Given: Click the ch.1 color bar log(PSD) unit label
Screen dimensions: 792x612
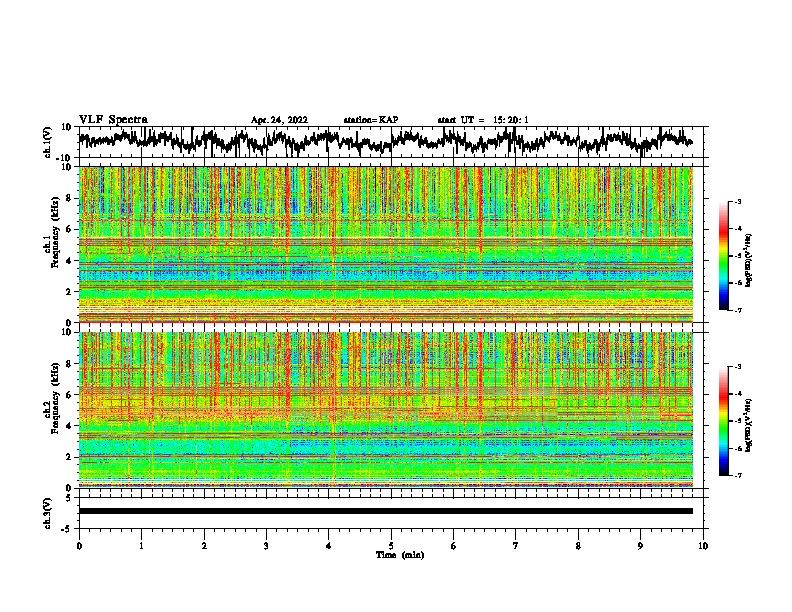Looking at the screenshot, I should point(748,260).
